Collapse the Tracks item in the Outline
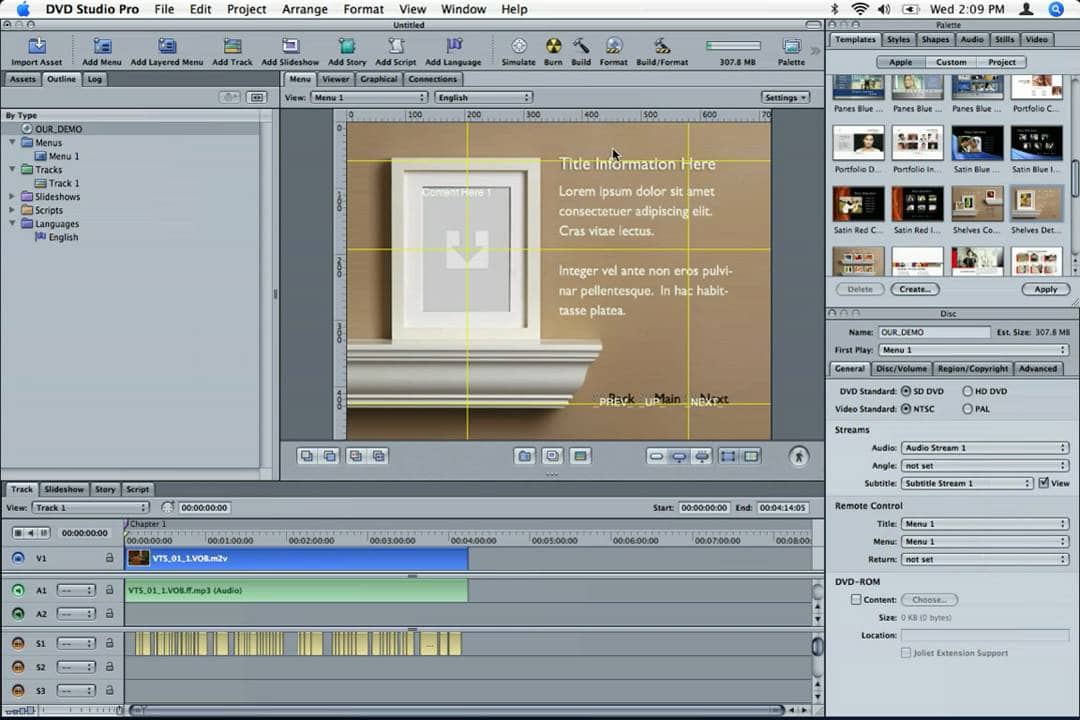1080x720 pixels. coord(13,170)
